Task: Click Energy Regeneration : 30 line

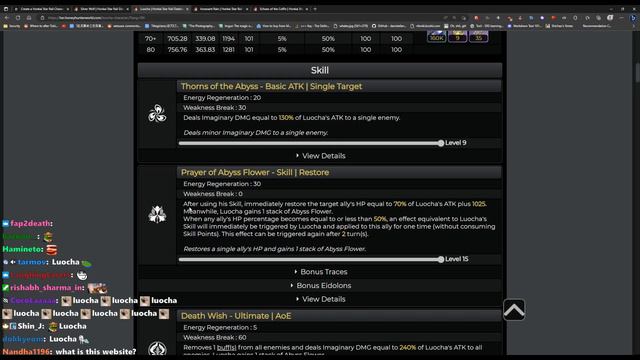Action: 222,184
